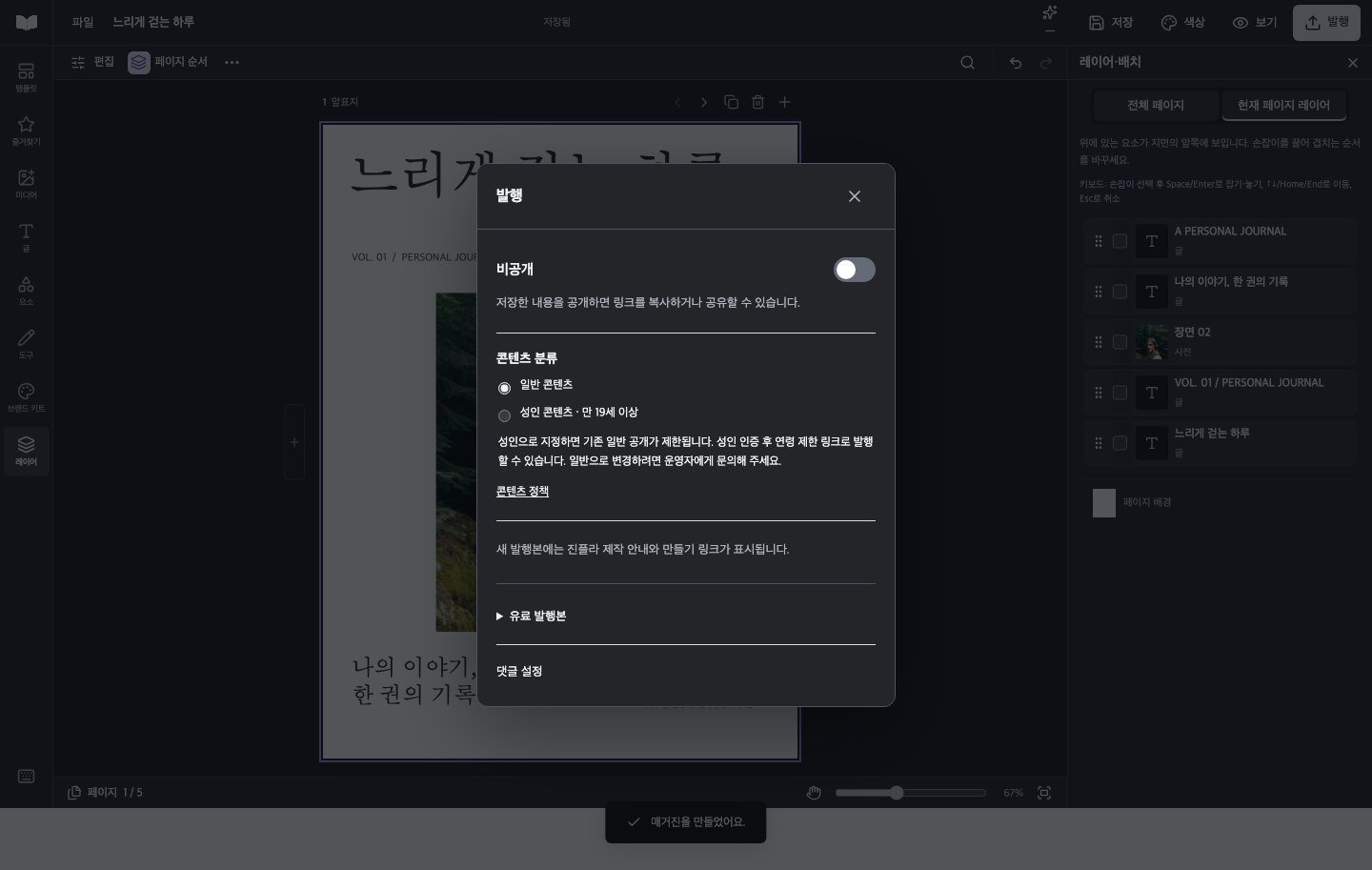Check the 느리게 걷는 하루 layer checkbox
Screen dimensions: 1372x870
1120,443
